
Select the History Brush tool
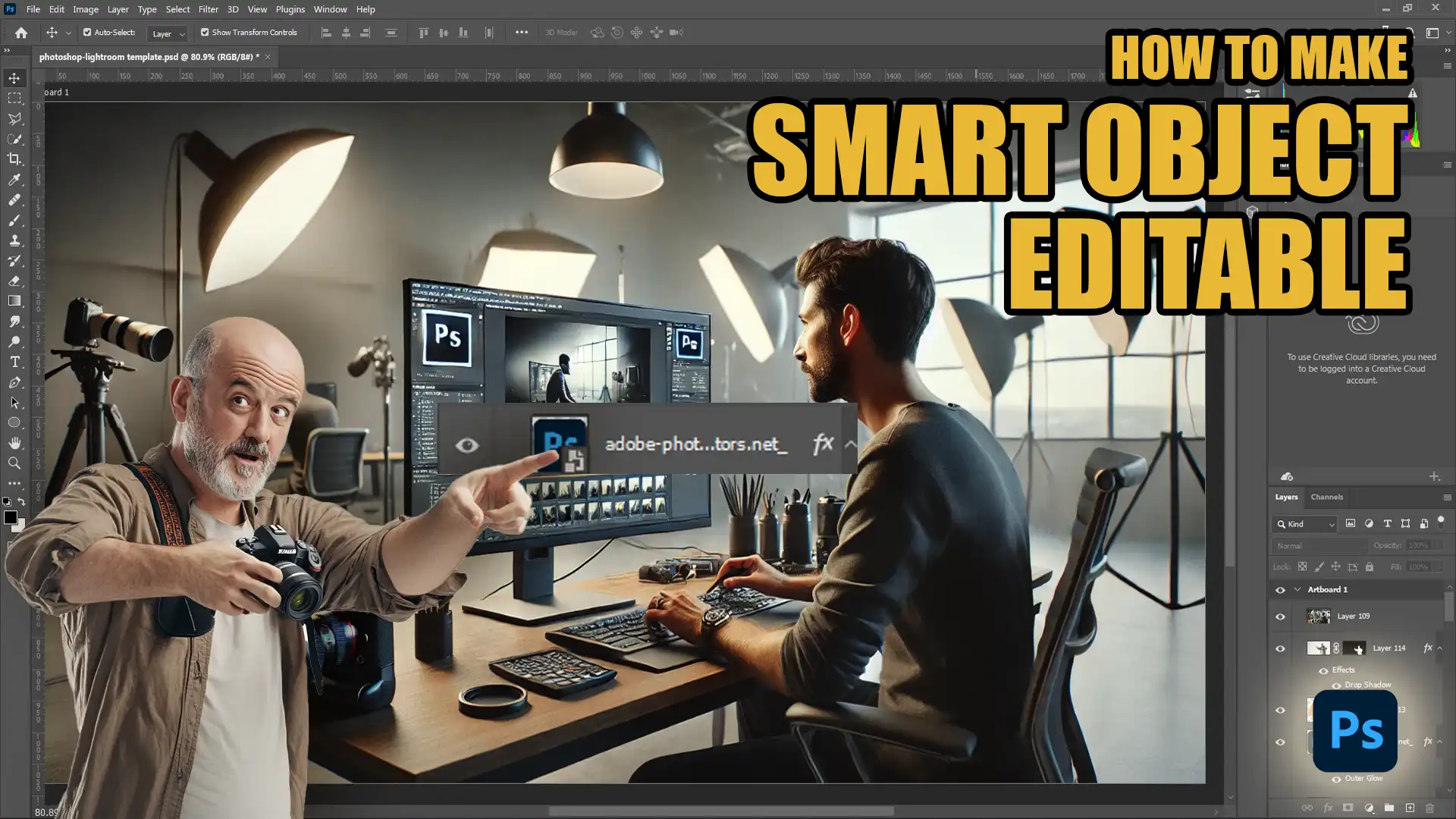(14, 261)
